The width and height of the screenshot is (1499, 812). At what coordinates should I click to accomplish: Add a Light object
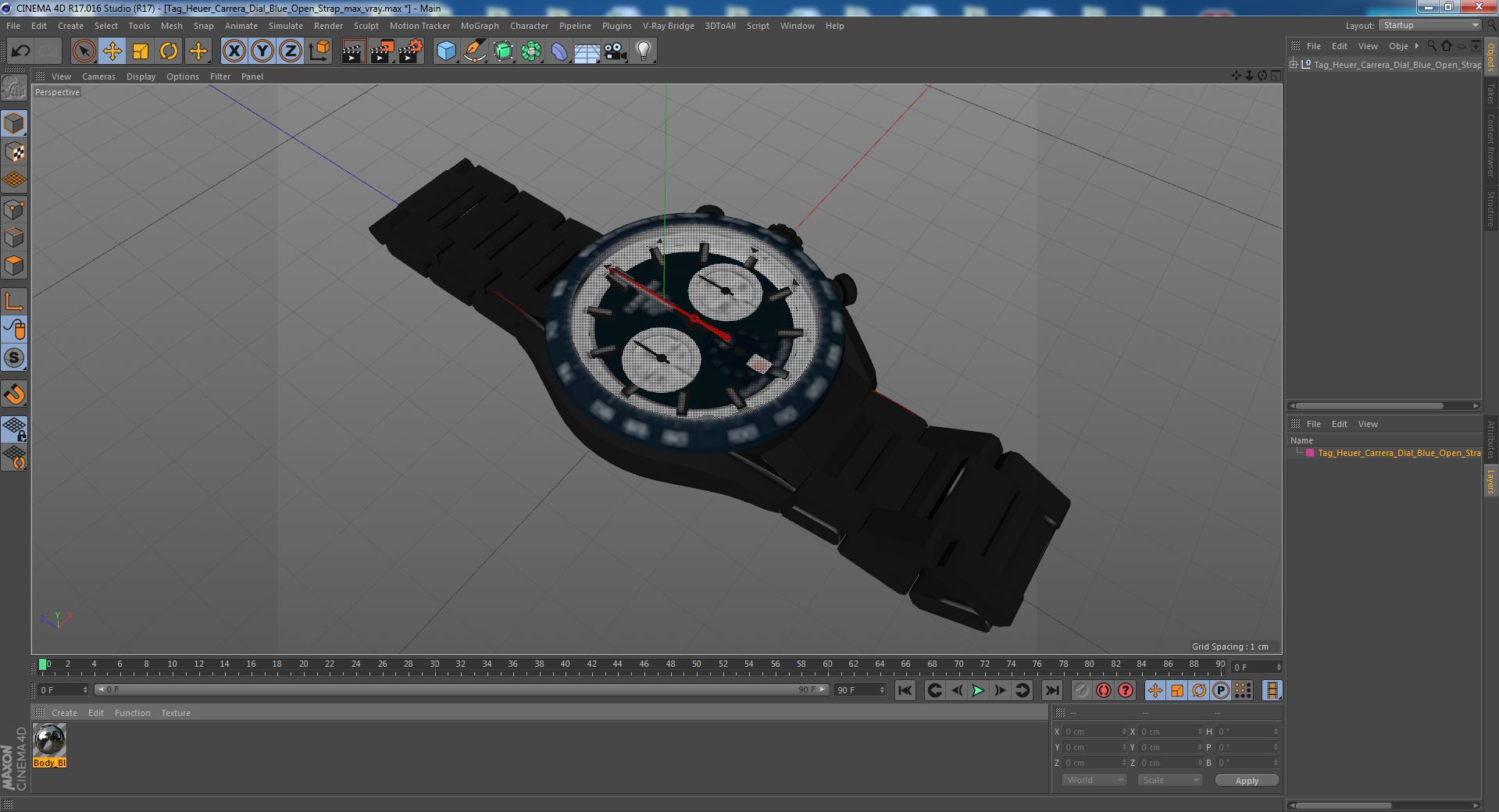(x=643, y=52)
